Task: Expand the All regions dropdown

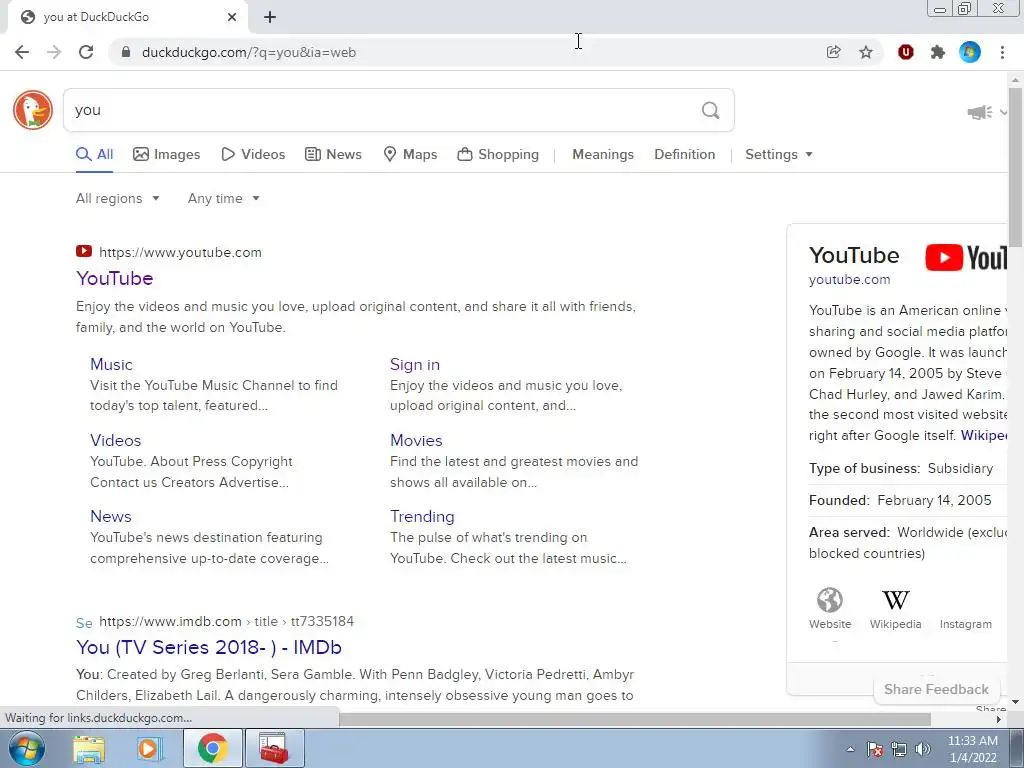Action: pos(118,198)
